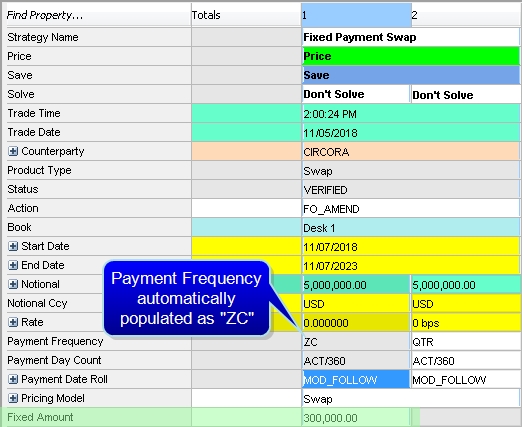The height and width of the screenshot is (427, 522).
Task: Expand the Rate property row
Action: point(13,322)
